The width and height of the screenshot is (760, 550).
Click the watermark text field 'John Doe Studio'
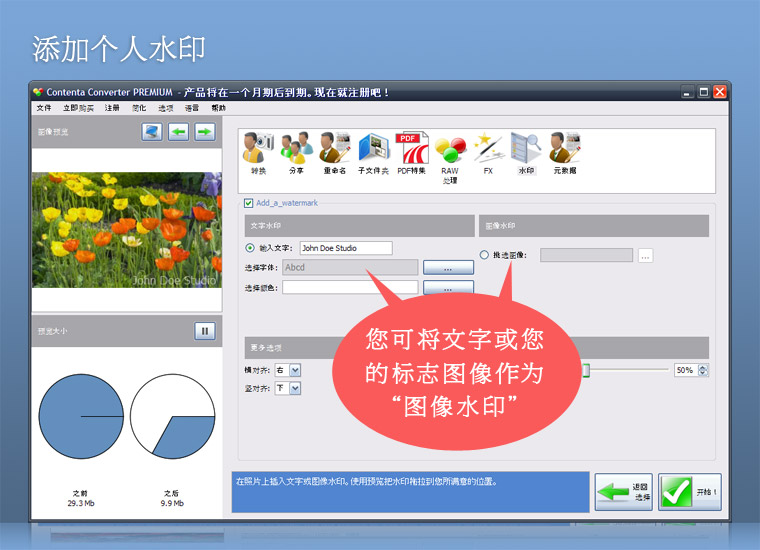(x=345, y=248)
